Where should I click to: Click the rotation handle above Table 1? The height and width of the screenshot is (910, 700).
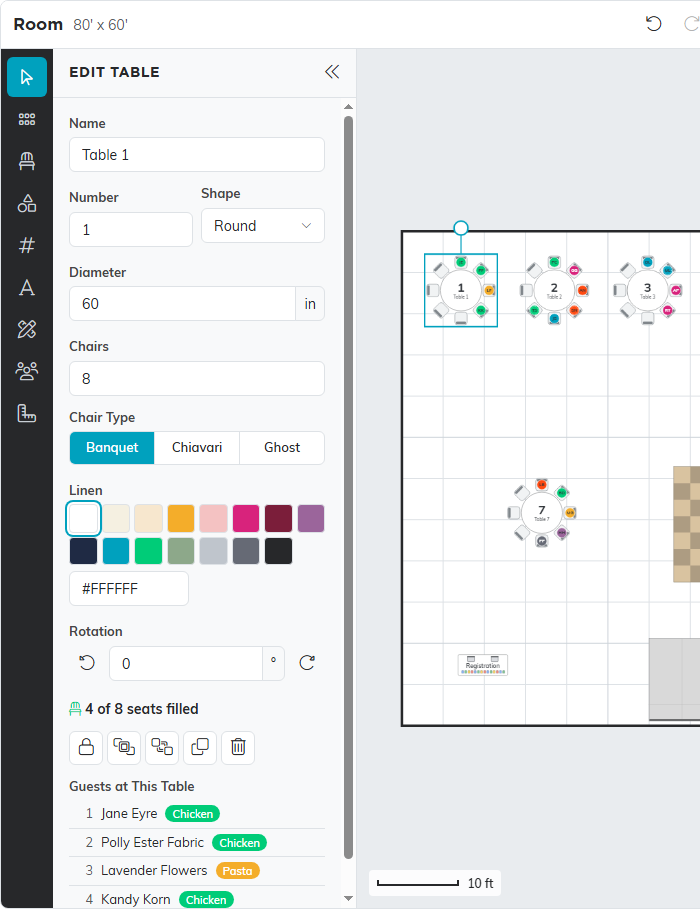(461, 228)
